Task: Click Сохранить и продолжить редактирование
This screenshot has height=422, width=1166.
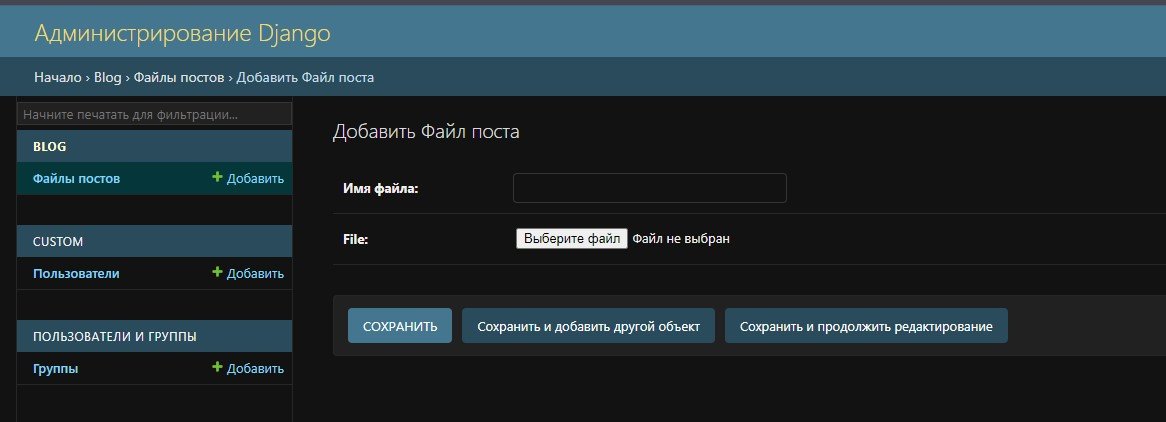Action: click(866, 326)
